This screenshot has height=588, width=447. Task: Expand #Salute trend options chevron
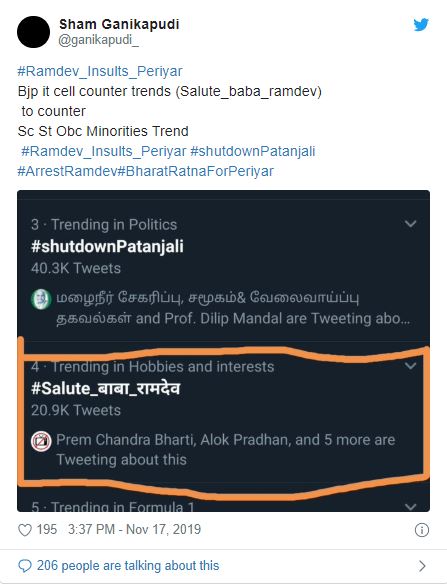point(411,366)
